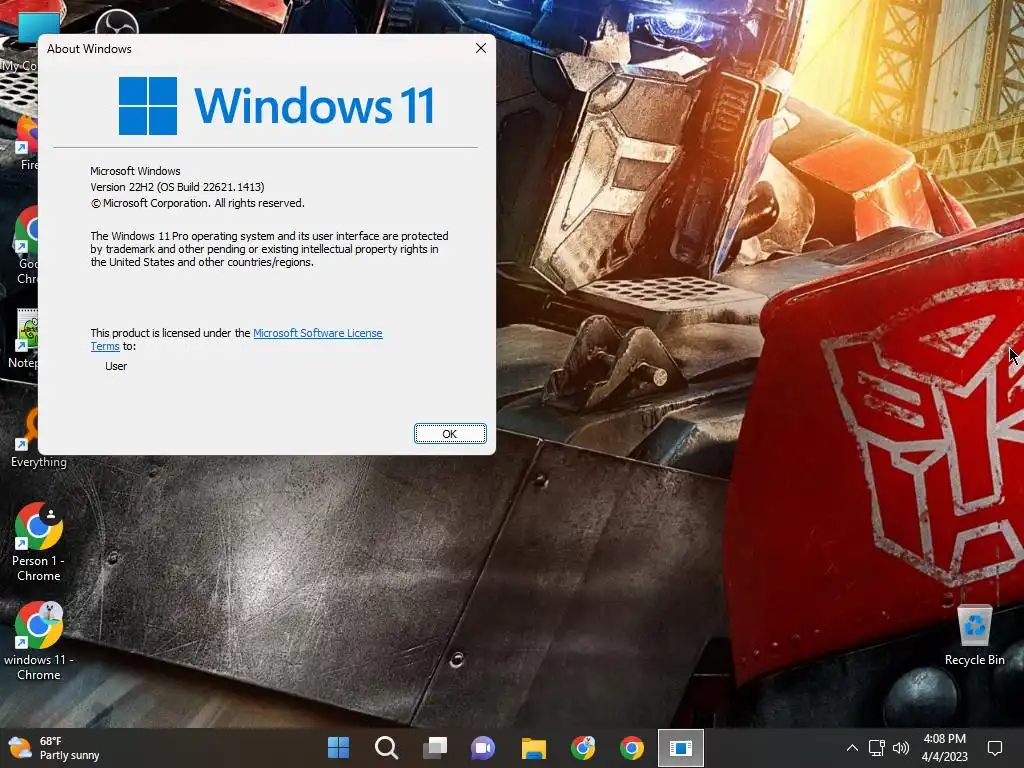
Task: Open the Start menu
Action: coord(338,748)
